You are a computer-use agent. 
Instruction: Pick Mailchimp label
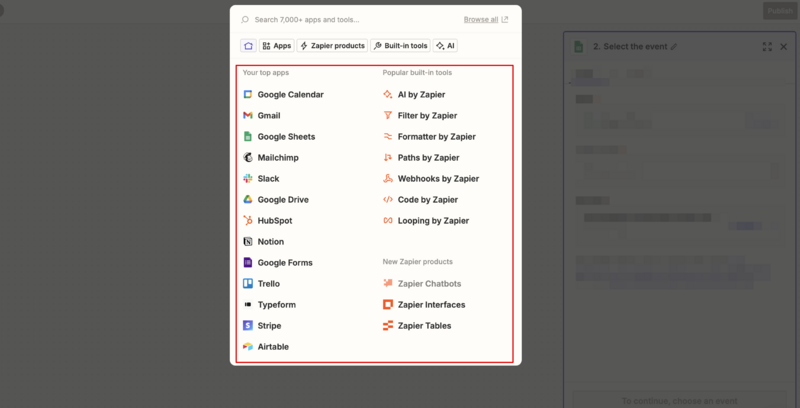(x=278, y=158)
